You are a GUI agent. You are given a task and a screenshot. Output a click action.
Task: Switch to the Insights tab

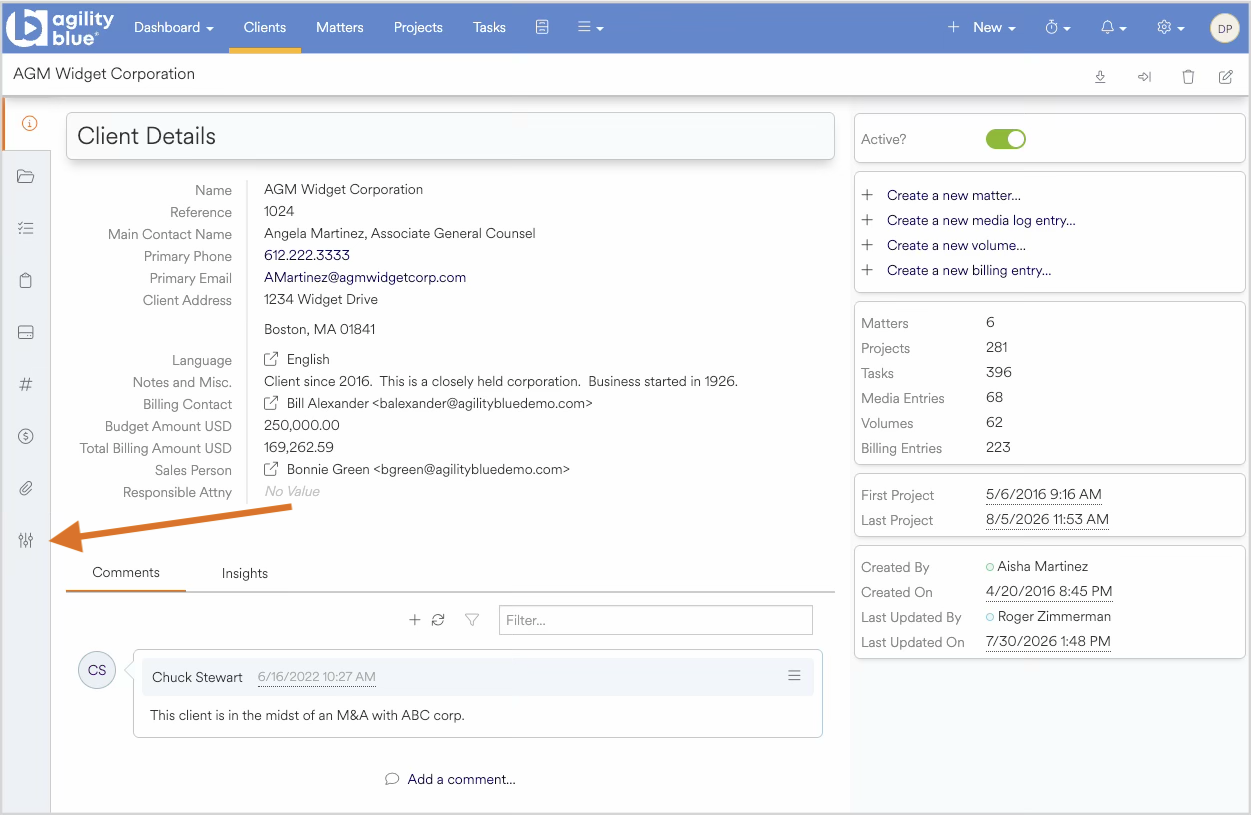245,574
